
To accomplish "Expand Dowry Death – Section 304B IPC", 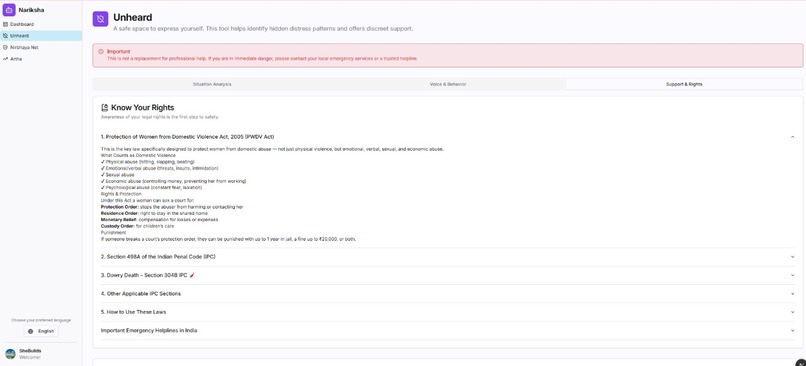I will [x=448, y=275].
